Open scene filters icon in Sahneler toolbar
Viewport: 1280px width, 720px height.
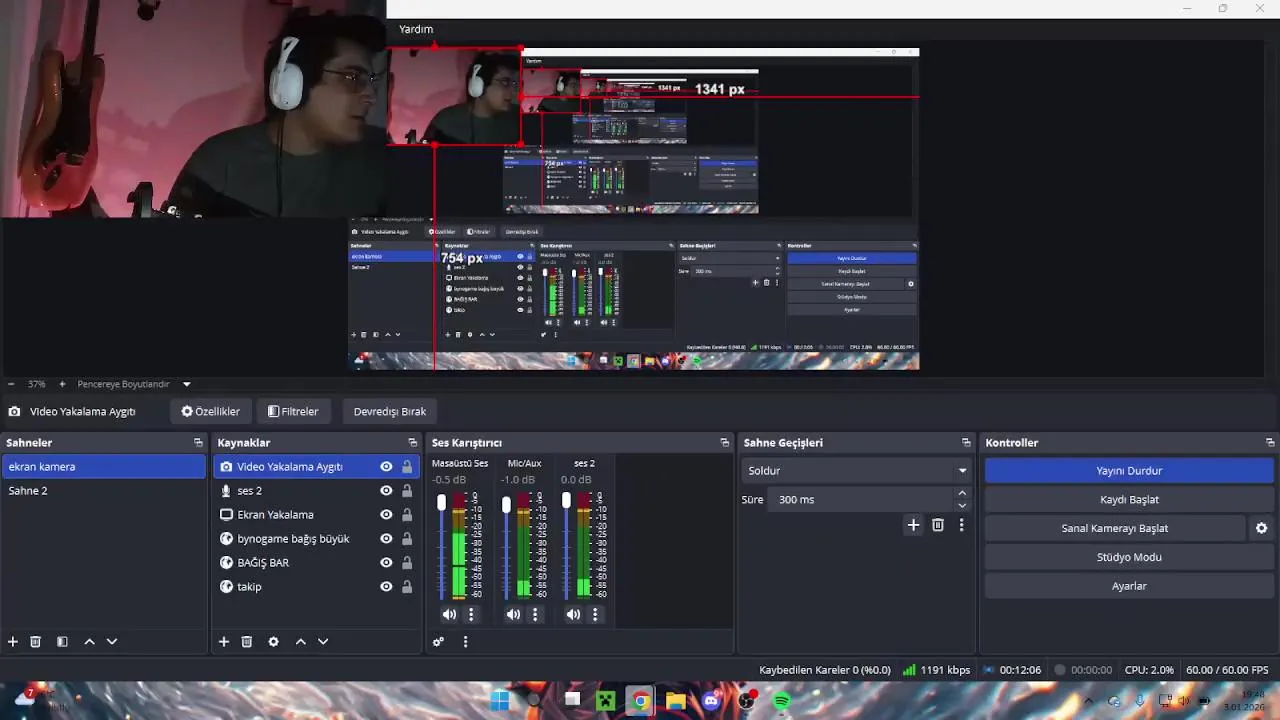tap(62, 642)
